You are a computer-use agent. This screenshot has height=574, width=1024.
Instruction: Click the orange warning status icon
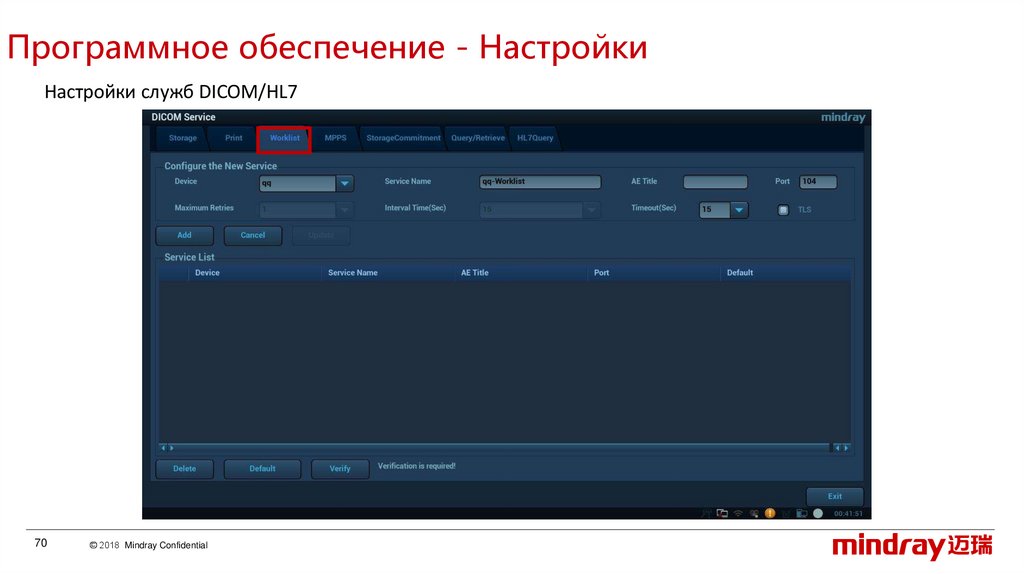point(770,513)
